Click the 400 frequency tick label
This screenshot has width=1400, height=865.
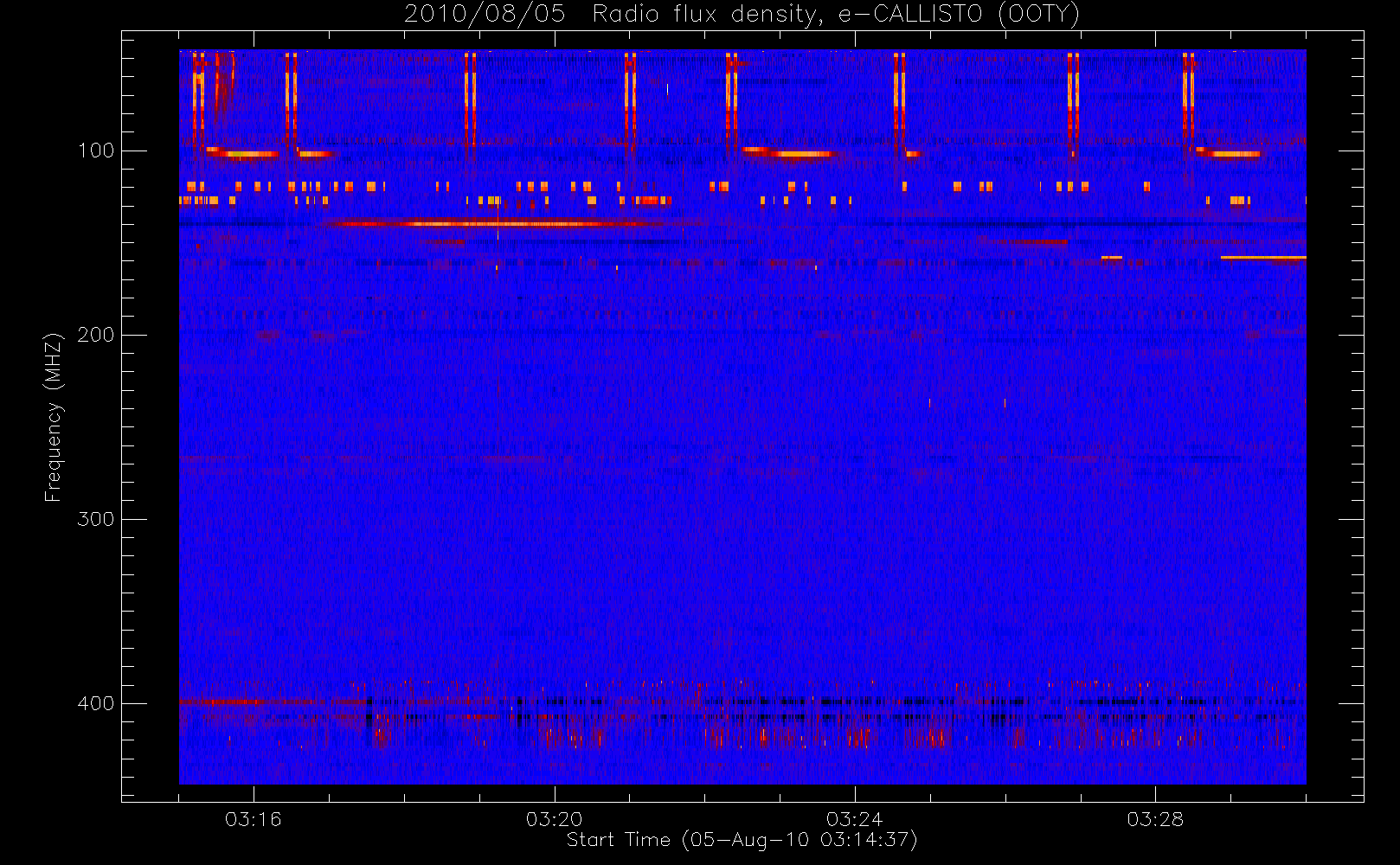point(95,703)
